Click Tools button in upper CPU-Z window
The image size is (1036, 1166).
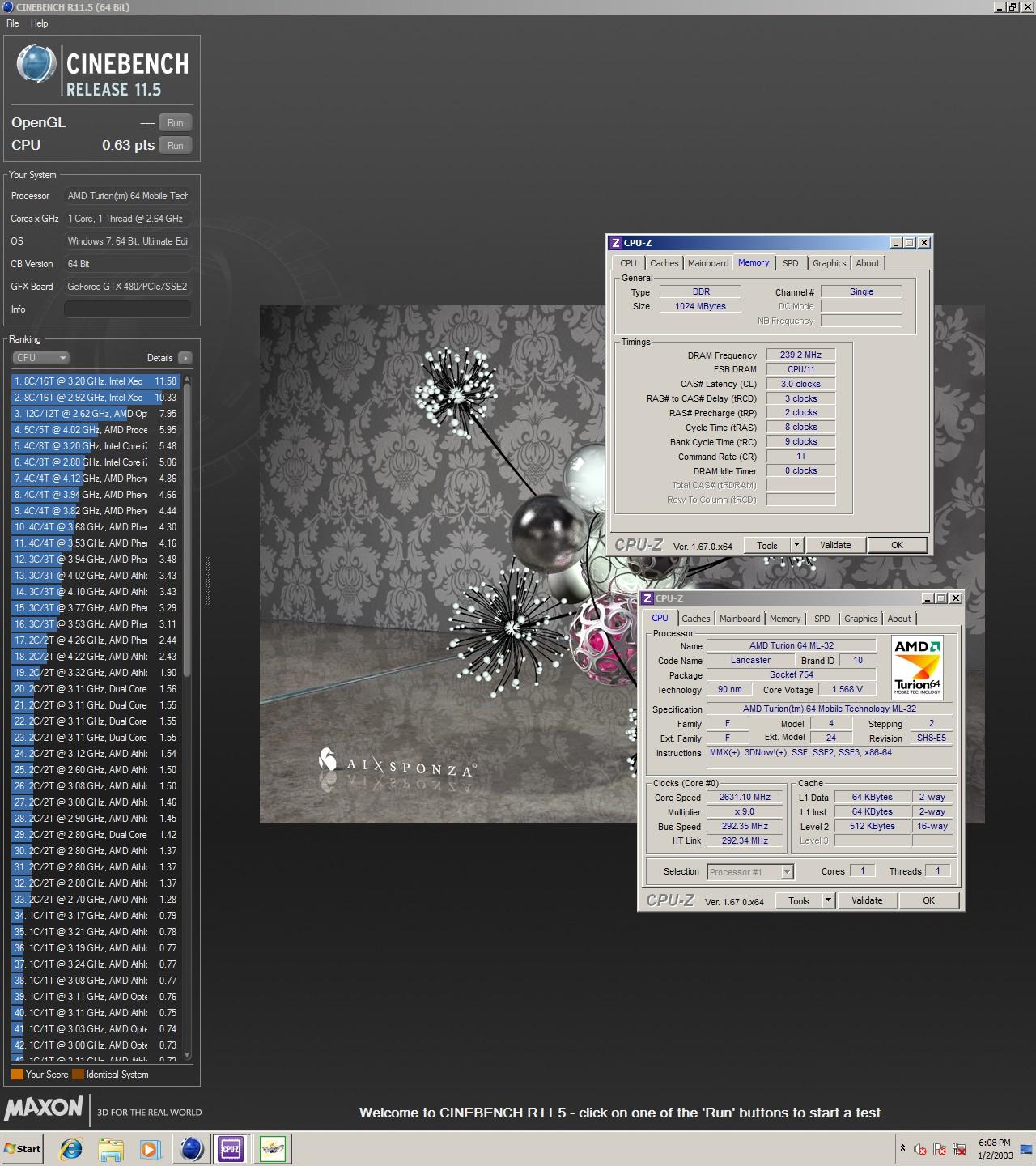[766, 545]
